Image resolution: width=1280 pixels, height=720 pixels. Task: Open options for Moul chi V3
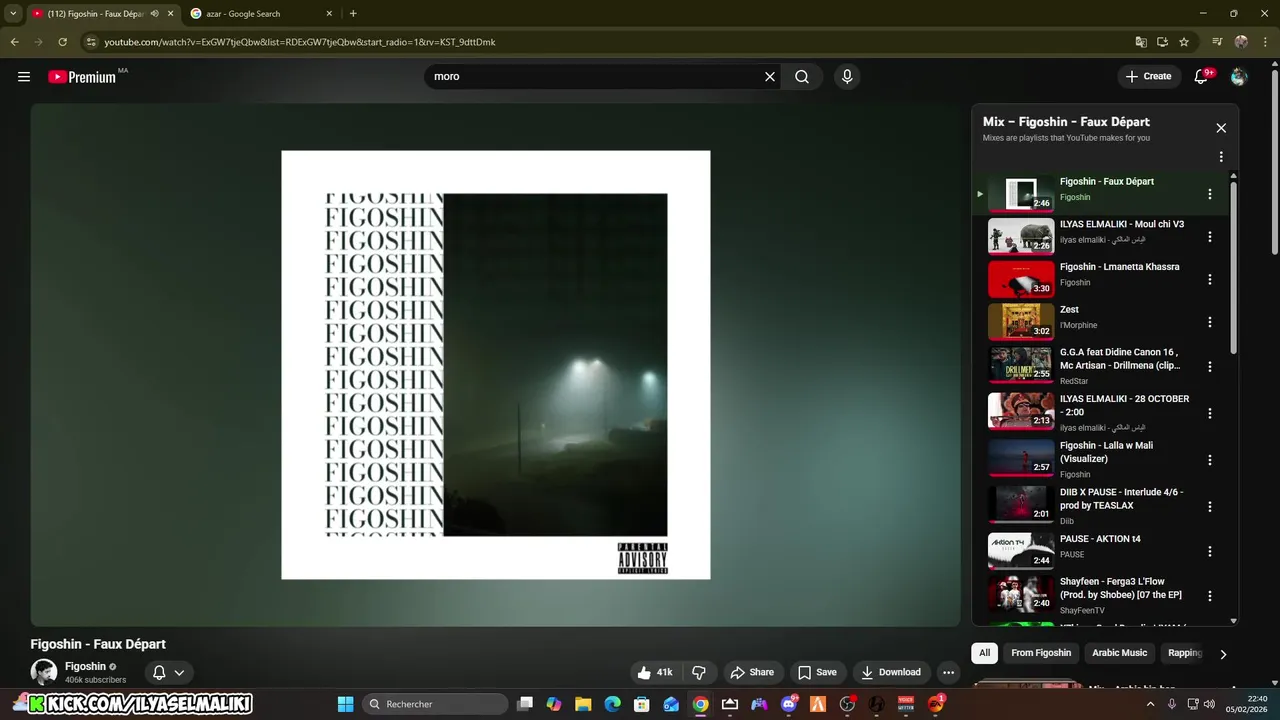(1210, 237)
